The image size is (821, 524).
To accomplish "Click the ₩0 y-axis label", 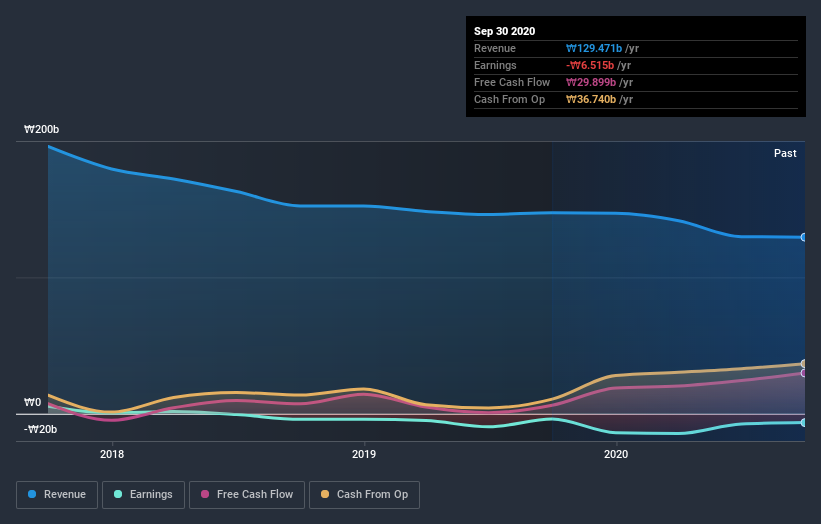I will click(x=32, y=403).
